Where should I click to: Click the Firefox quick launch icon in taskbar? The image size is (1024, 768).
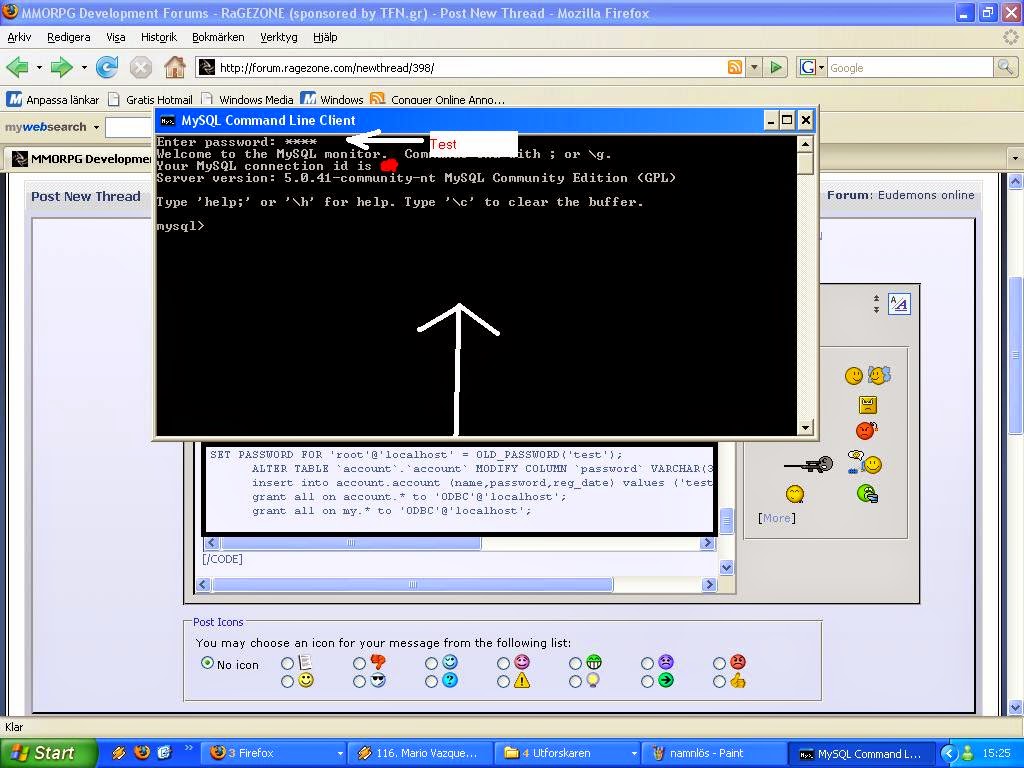pos(142,753)
